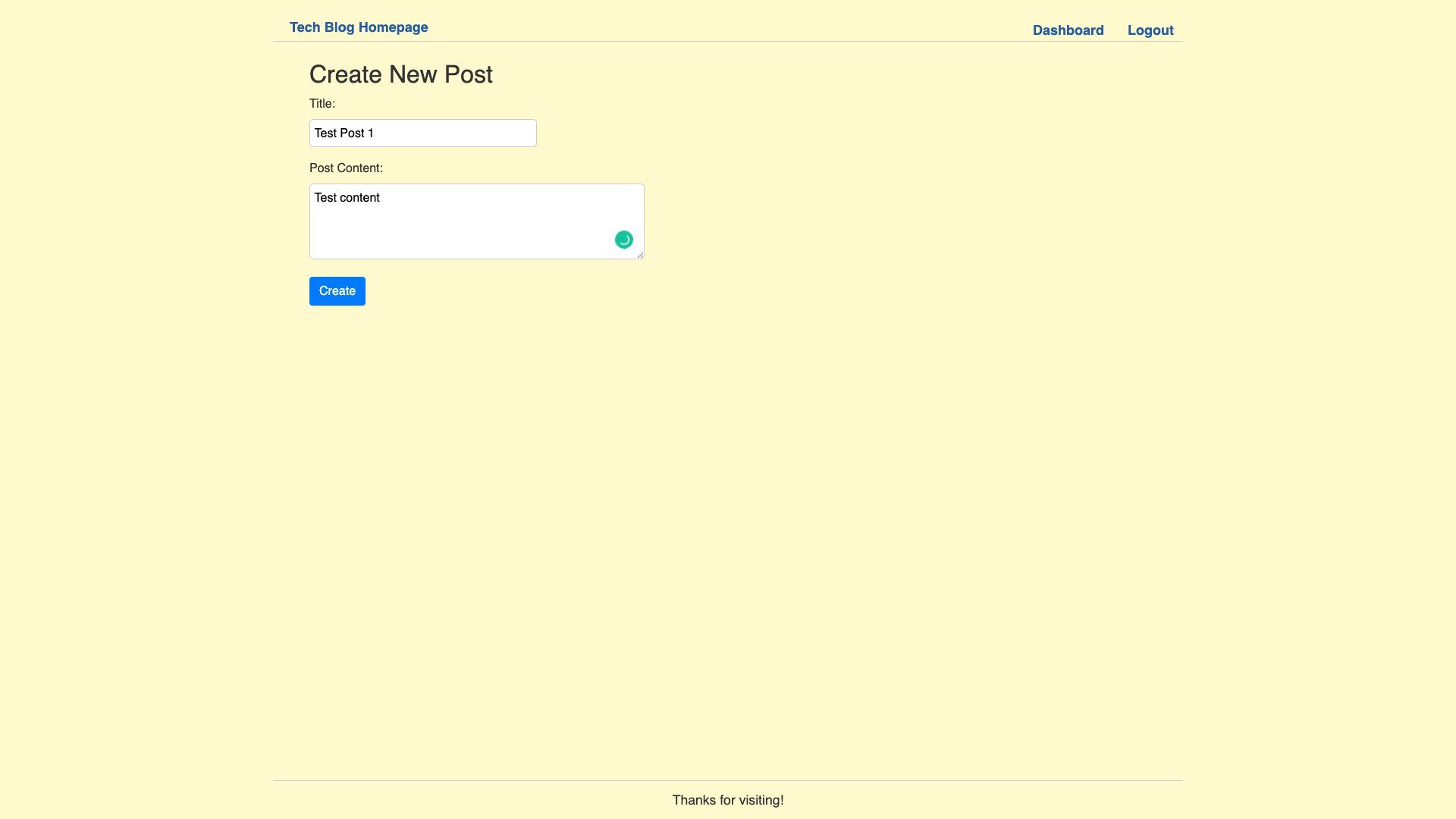Click inside the Title input field

click(x=422, y=133)
